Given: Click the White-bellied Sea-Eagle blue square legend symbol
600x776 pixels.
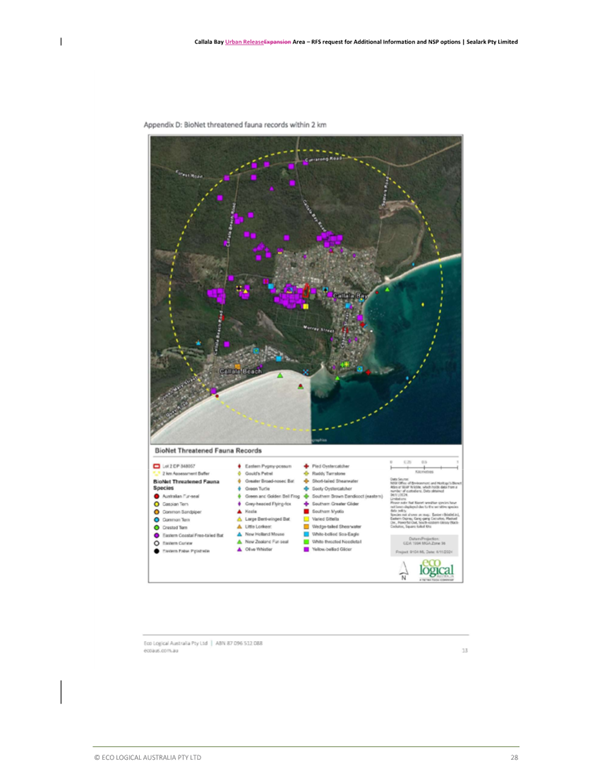Looking at the screenshot, I should click(306, 534).
